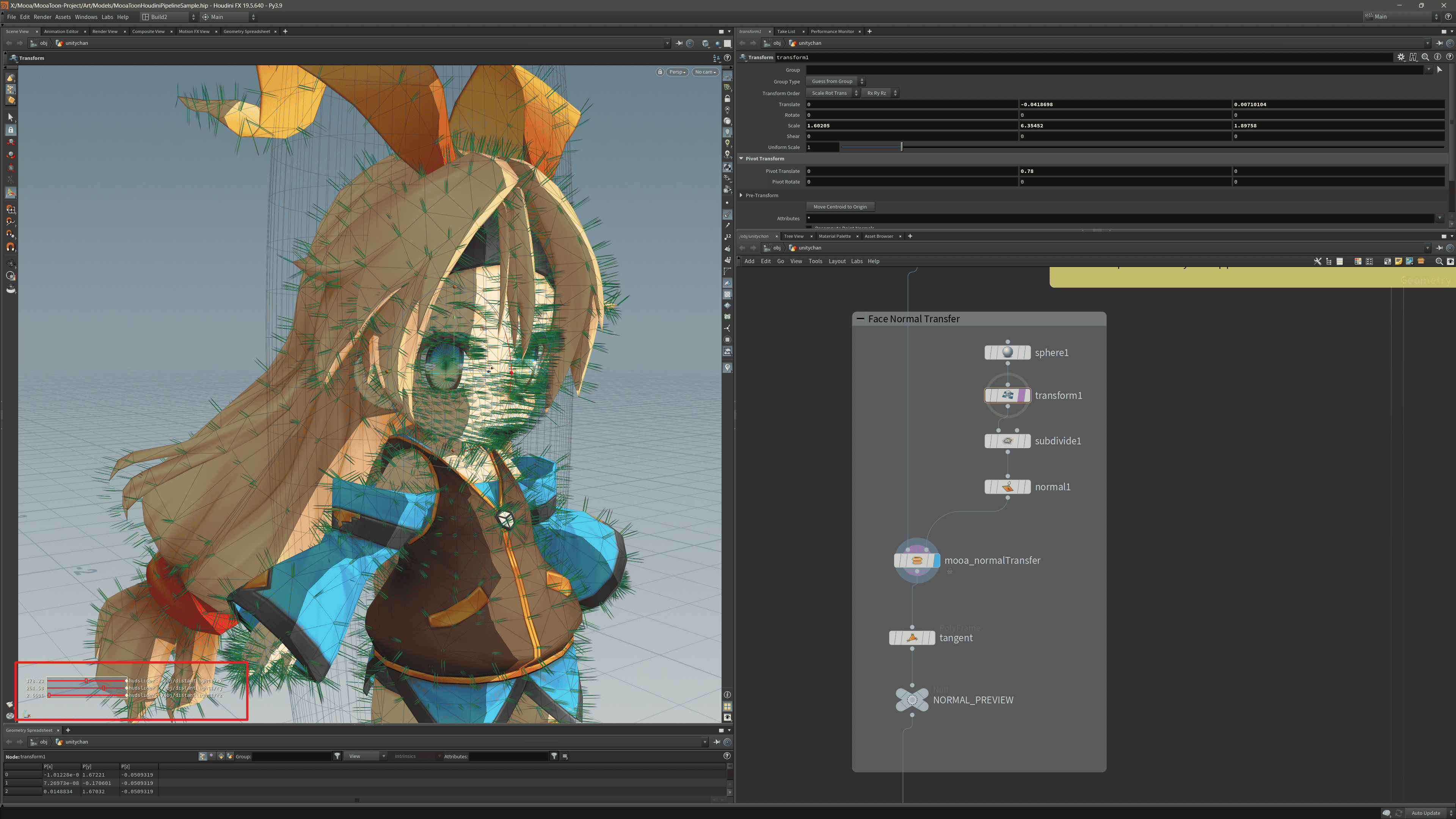Show node info icon in parameter pane
The height and width of the screenshot is (819, 1456).
coord(1437,57)
